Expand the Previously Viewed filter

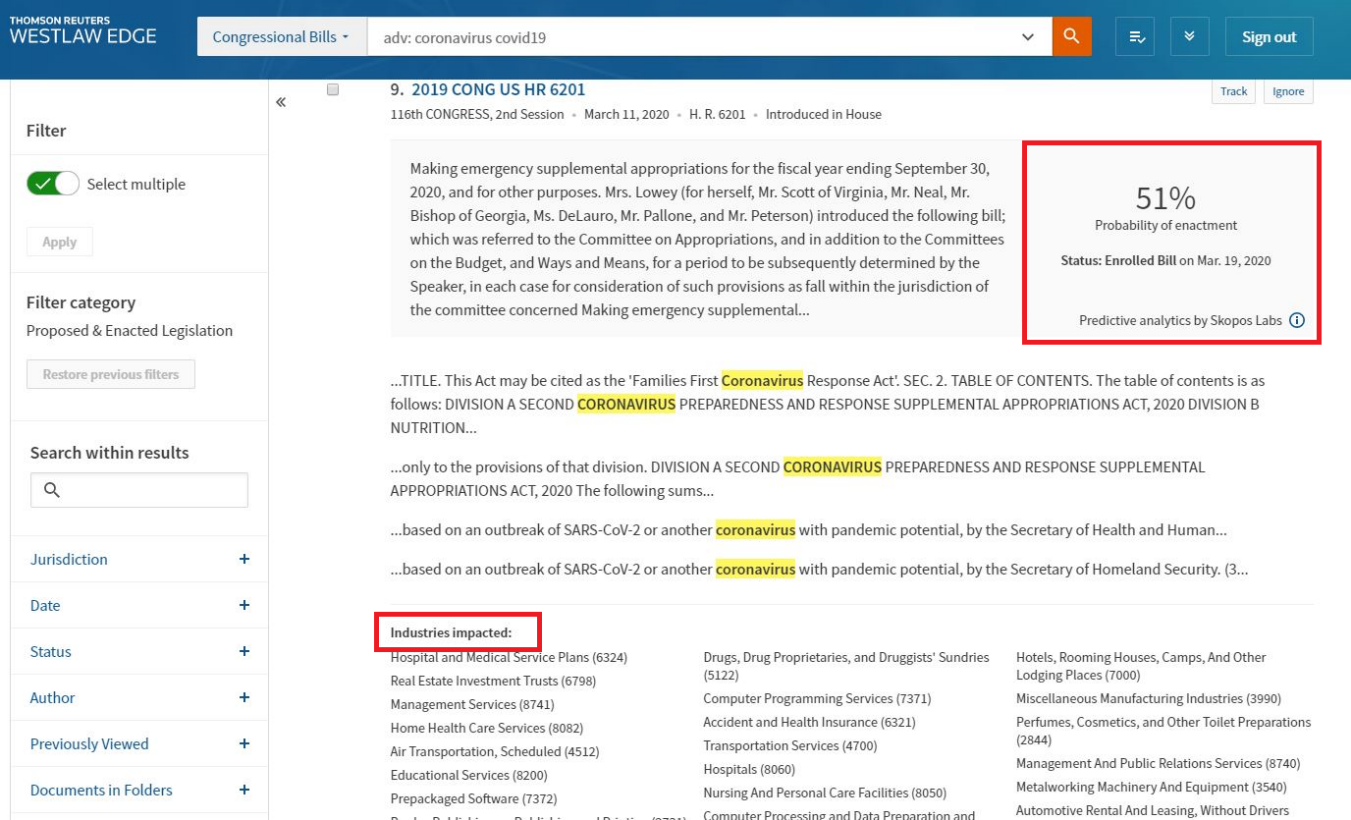coord(244,744)
